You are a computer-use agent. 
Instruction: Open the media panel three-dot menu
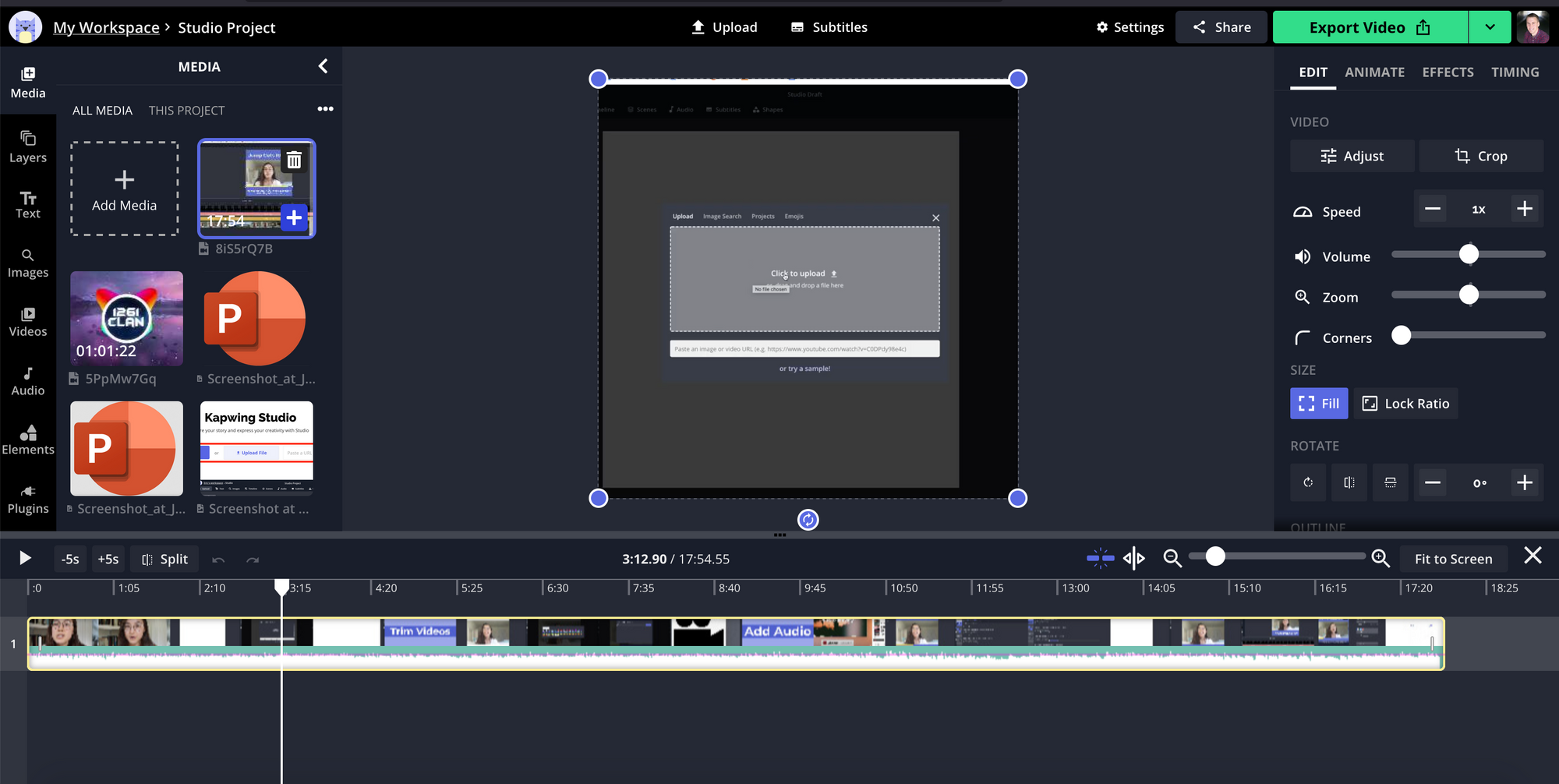[325, 109]
